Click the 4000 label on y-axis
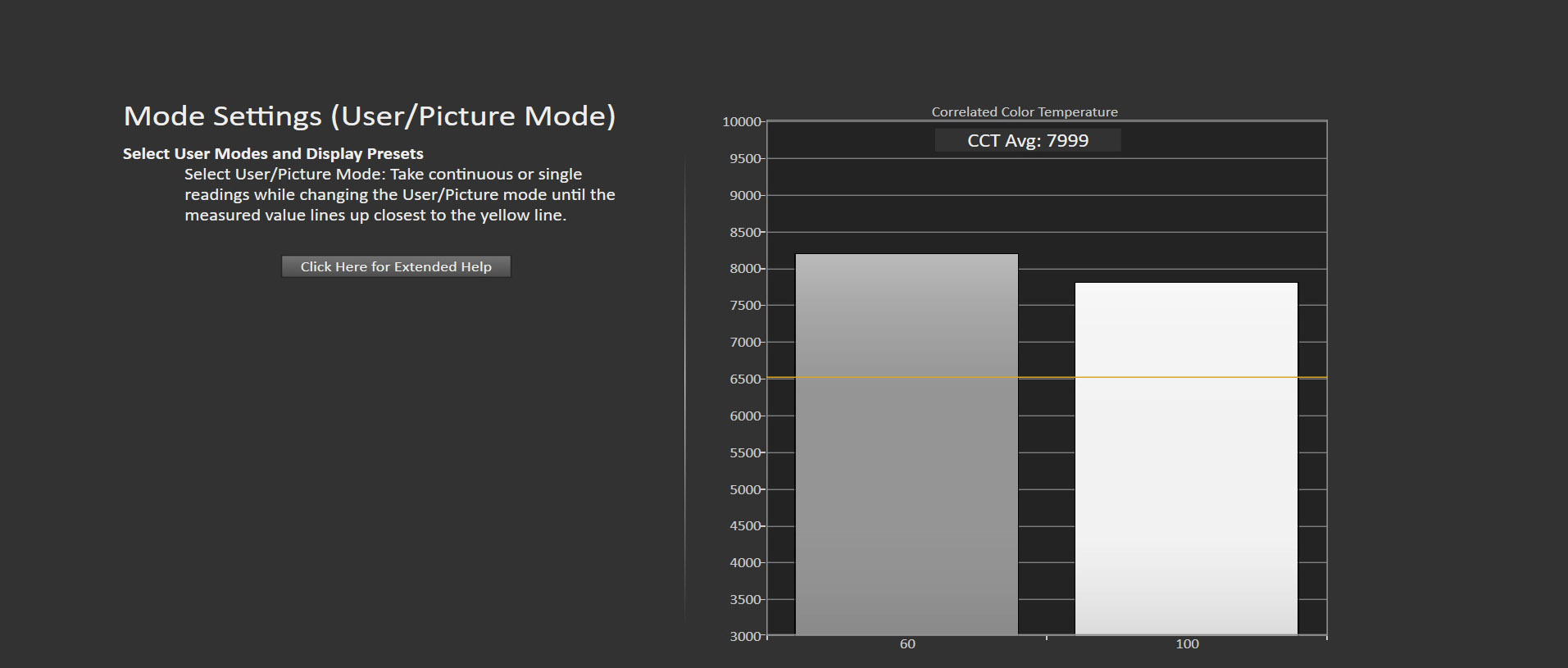The height and width of the screenshot is (668, 1568). pyautogui.click(x=745, y=563)
